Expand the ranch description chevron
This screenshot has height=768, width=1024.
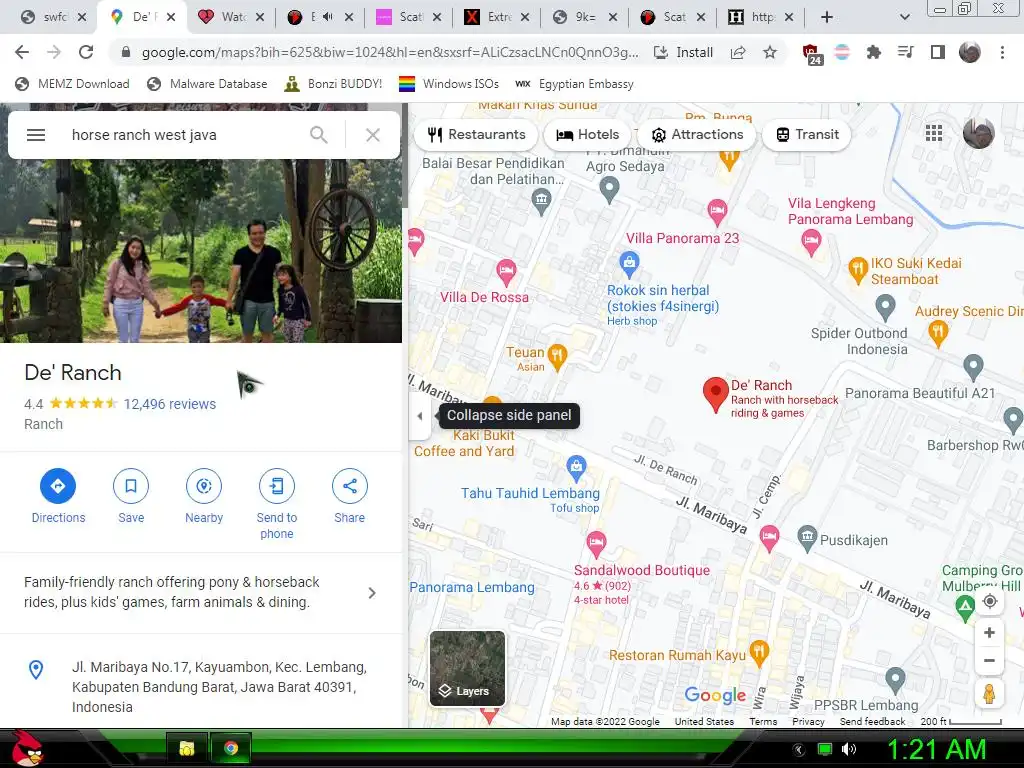point(372,593)
